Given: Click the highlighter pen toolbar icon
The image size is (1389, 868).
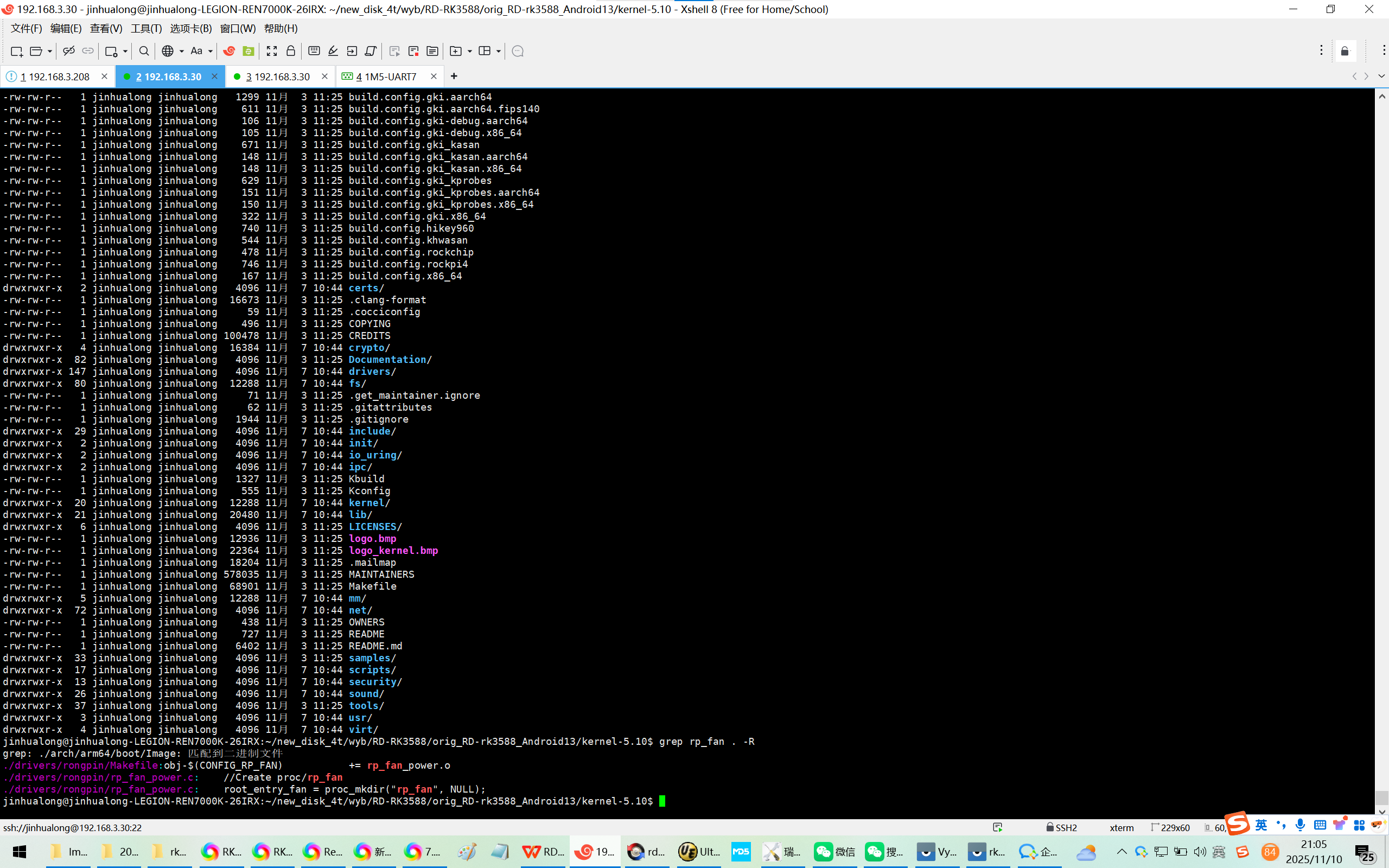Looking at the screenshot, I should [333, 51].
